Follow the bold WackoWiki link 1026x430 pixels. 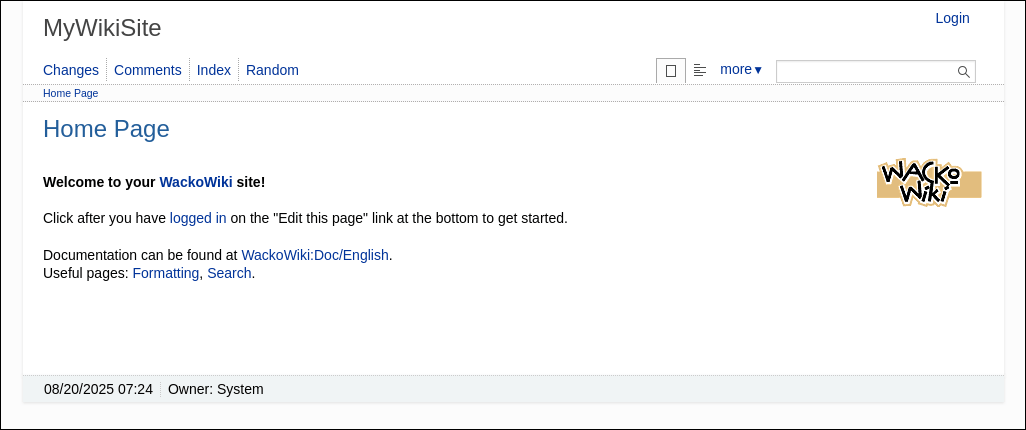[196, 182]
